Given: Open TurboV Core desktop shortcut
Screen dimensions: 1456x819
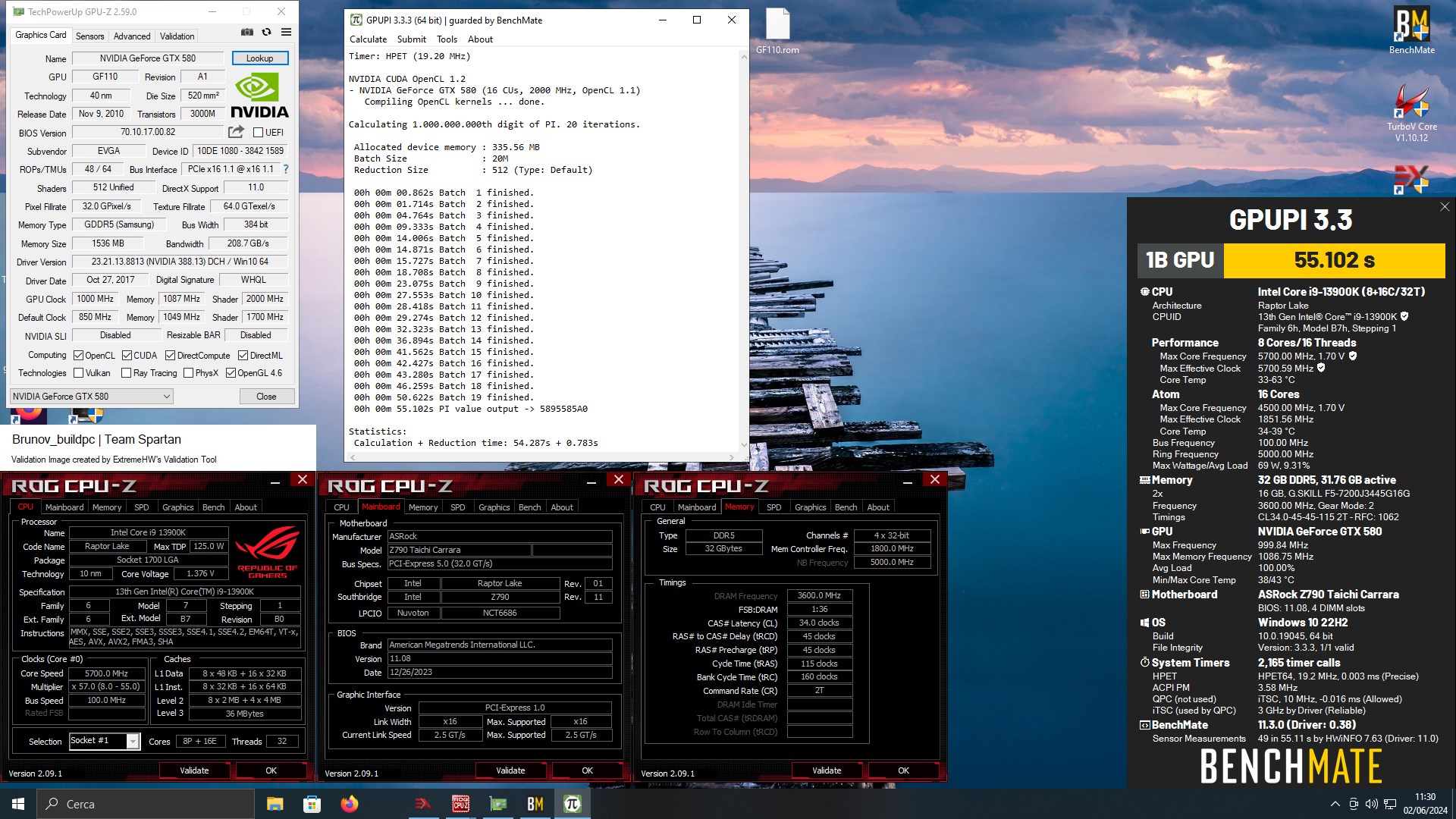Looking at the screenshot, I should click(1411, 112).
